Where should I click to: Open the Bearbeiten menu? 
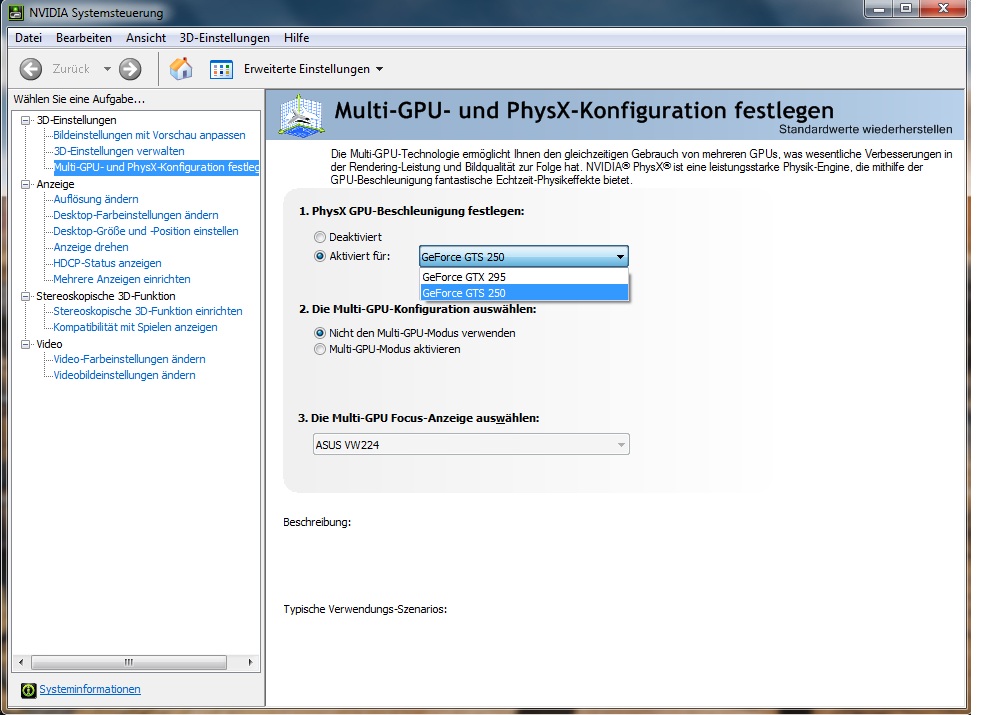[84, 38]
